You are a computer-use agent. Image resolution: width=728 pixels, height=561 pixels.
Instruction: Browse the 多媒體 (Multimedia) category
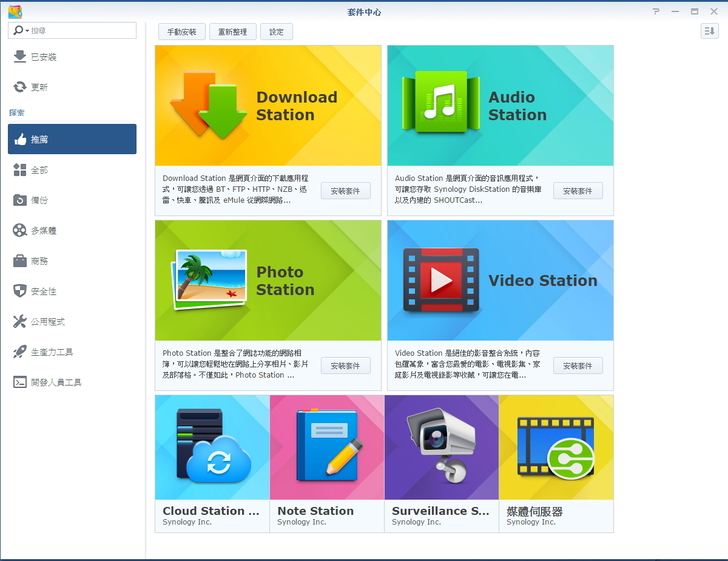[44, 230]
